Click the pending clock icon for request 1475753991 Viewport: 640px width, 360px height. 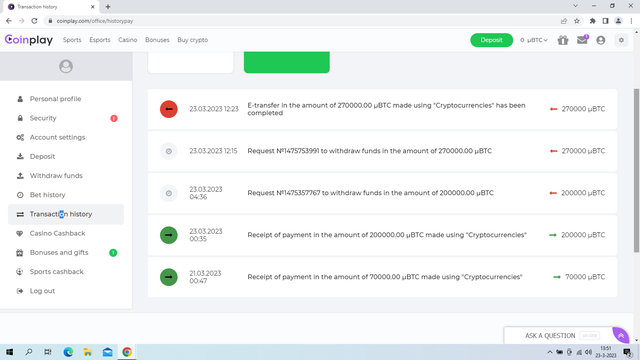(x=169, y=151)
